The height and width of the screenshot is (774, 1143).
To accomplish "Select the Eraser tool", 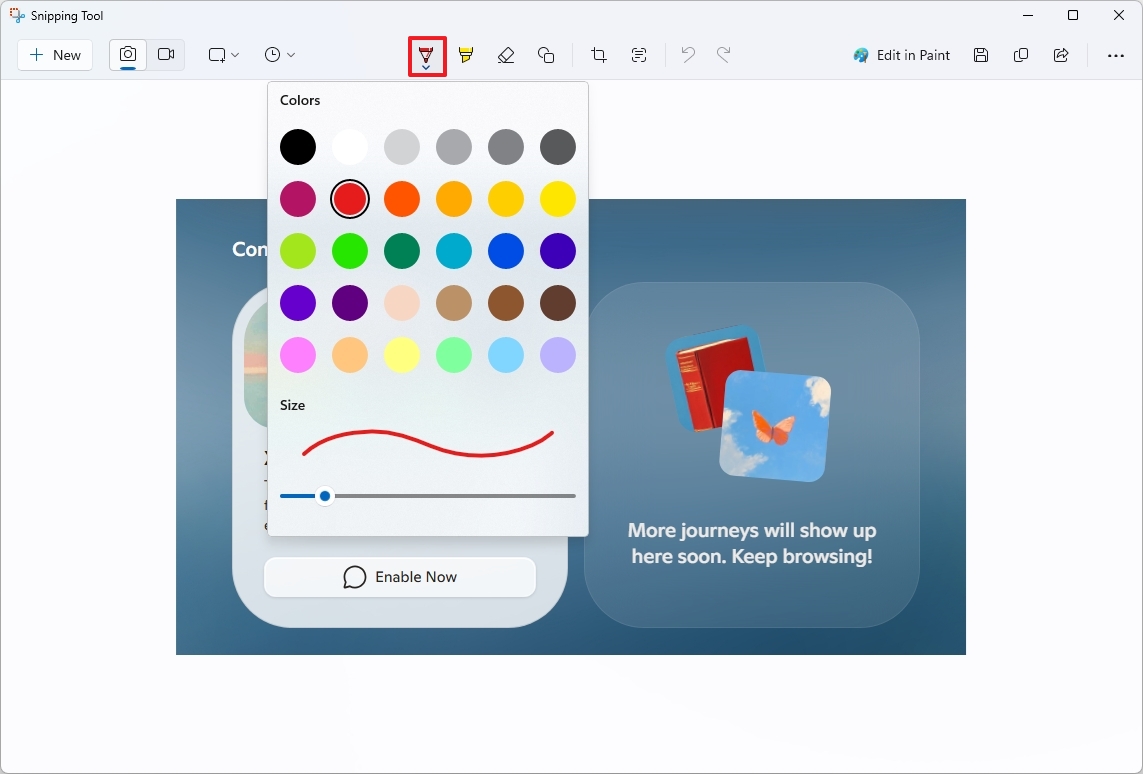I will pyautogui.click(x=506, y=55).
